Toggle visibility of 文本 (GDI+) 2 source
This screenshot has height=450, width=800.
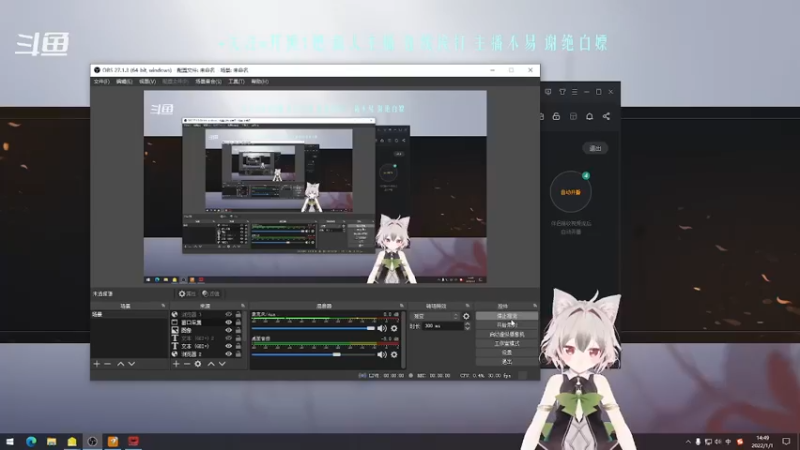click(x=229, y=338)
